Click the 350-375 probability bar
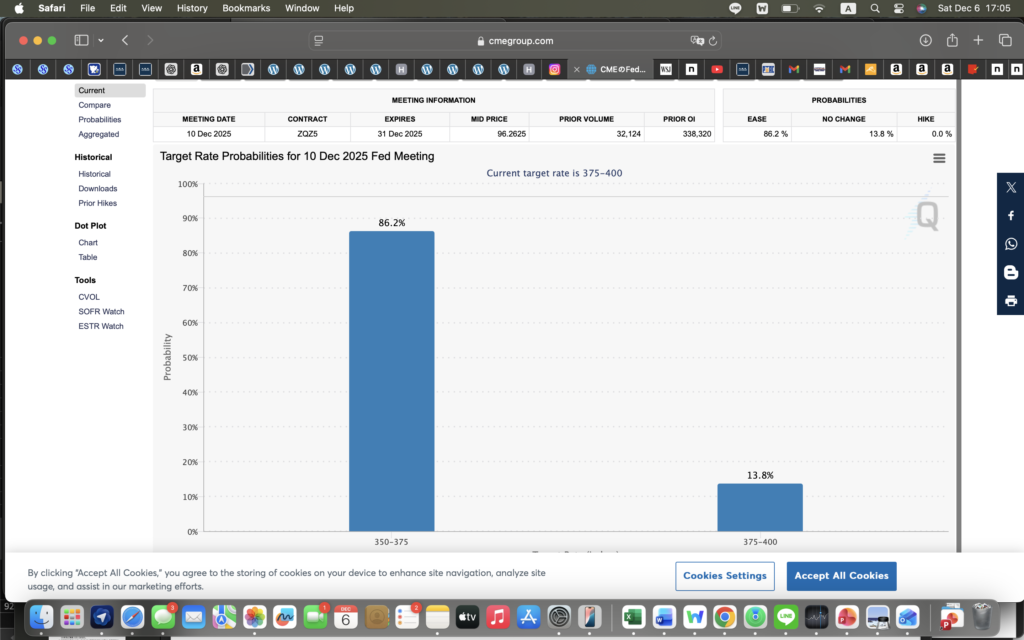The image size is (1024, 640). 391,380
